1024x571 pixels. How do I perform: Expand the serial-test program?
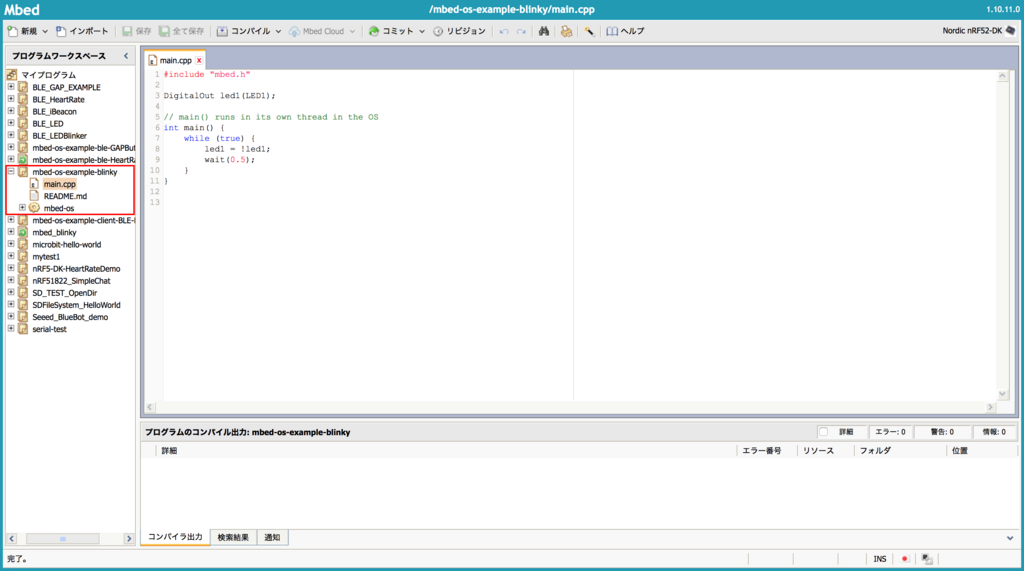(x=11, y=329)
